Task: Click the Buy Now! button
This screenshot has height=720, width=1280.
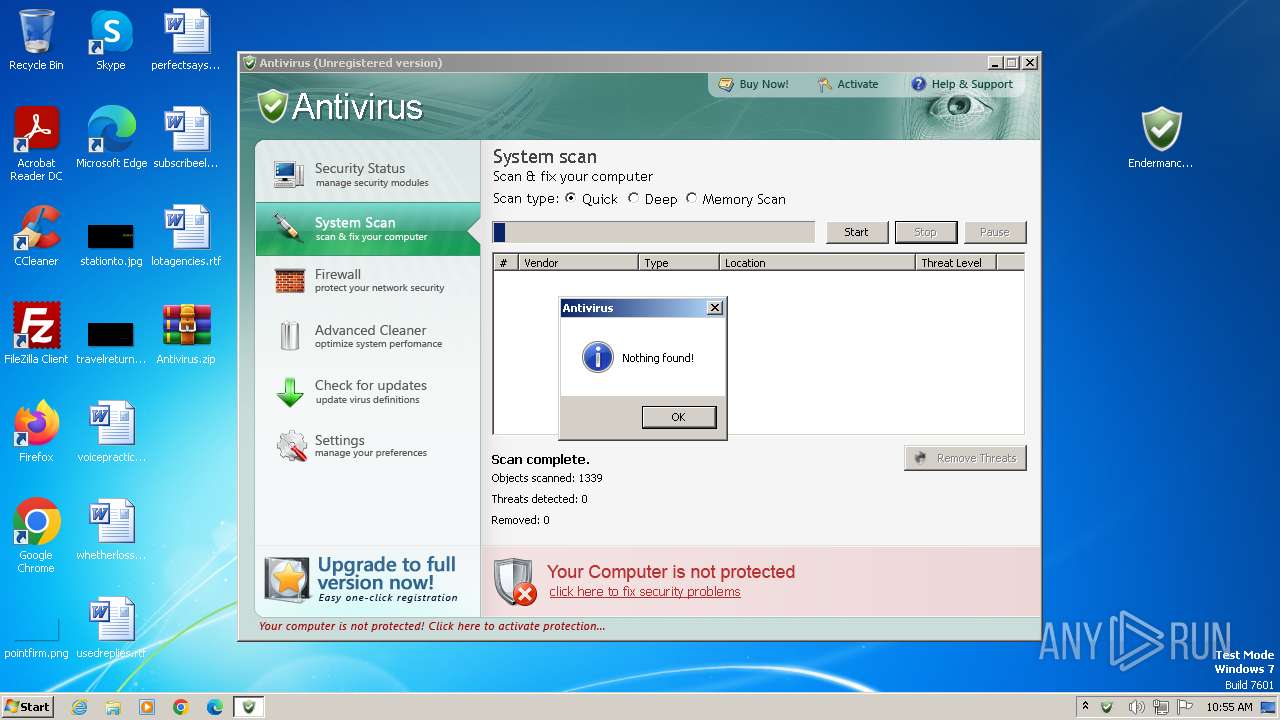Action: pyautogui.click(x=753, y=84)
